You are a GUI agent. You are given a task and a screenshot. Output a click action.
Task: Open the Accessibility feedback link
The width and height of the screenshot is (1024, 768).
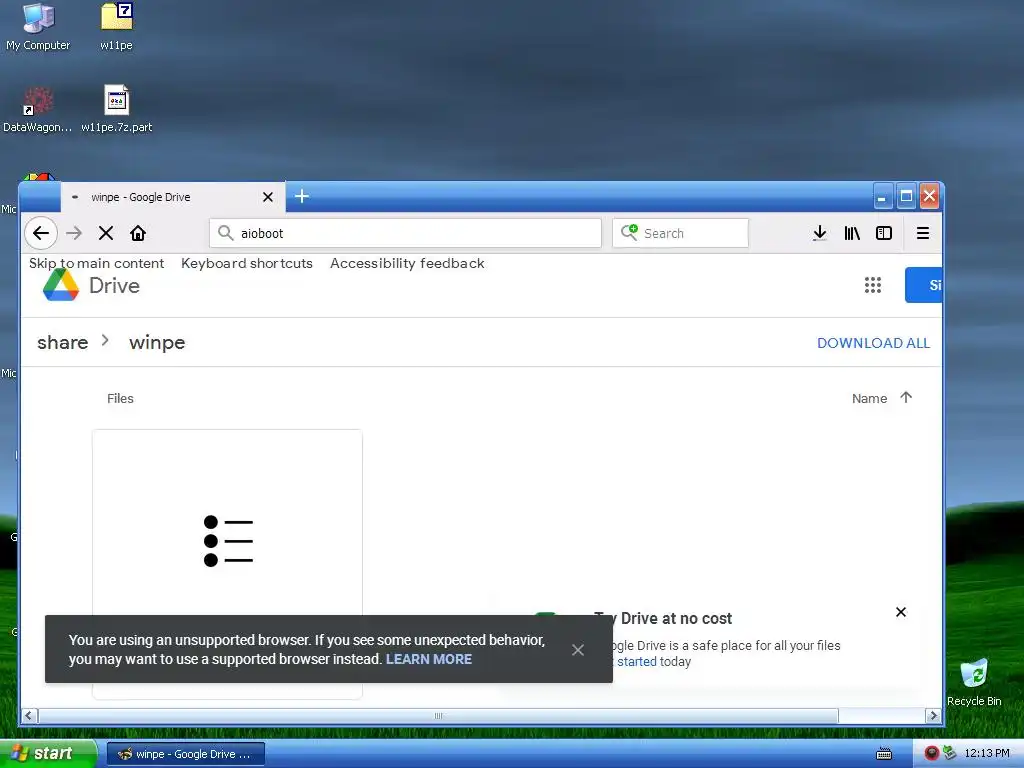coord(407,263)
